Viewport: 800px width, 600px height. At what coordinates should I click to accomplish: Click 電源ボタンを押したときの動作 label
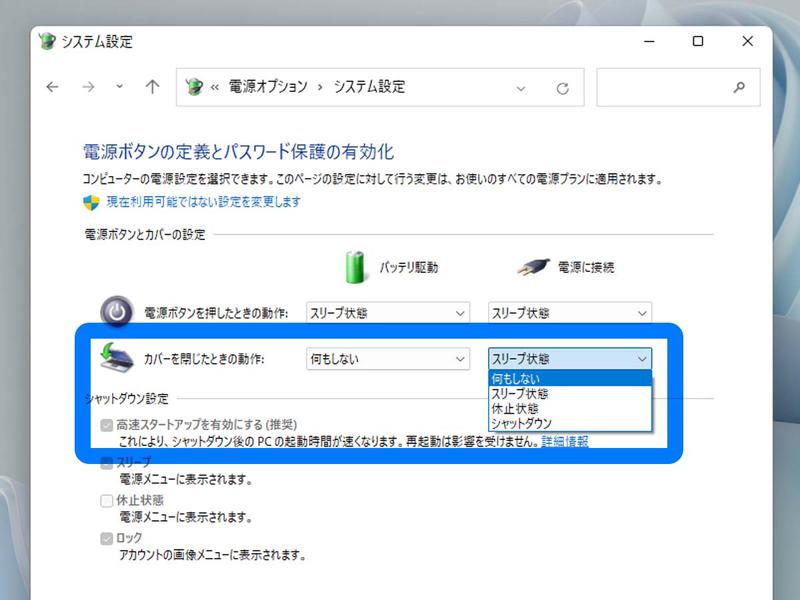[216, 313]
